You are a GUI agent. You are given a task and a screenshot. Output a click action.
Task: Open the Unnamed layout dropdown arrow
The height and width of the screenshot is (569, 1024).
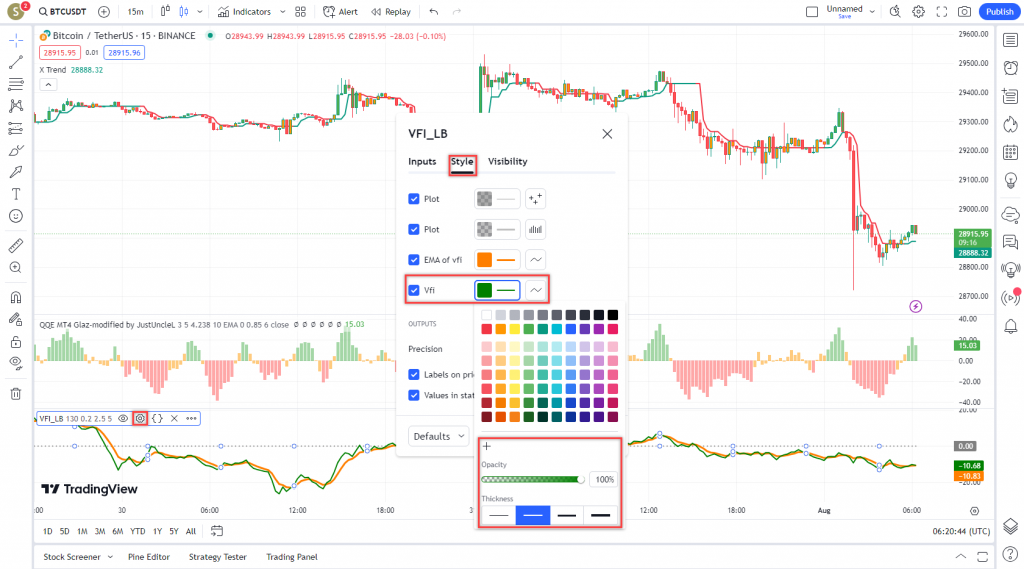click(x=872, y=11)
